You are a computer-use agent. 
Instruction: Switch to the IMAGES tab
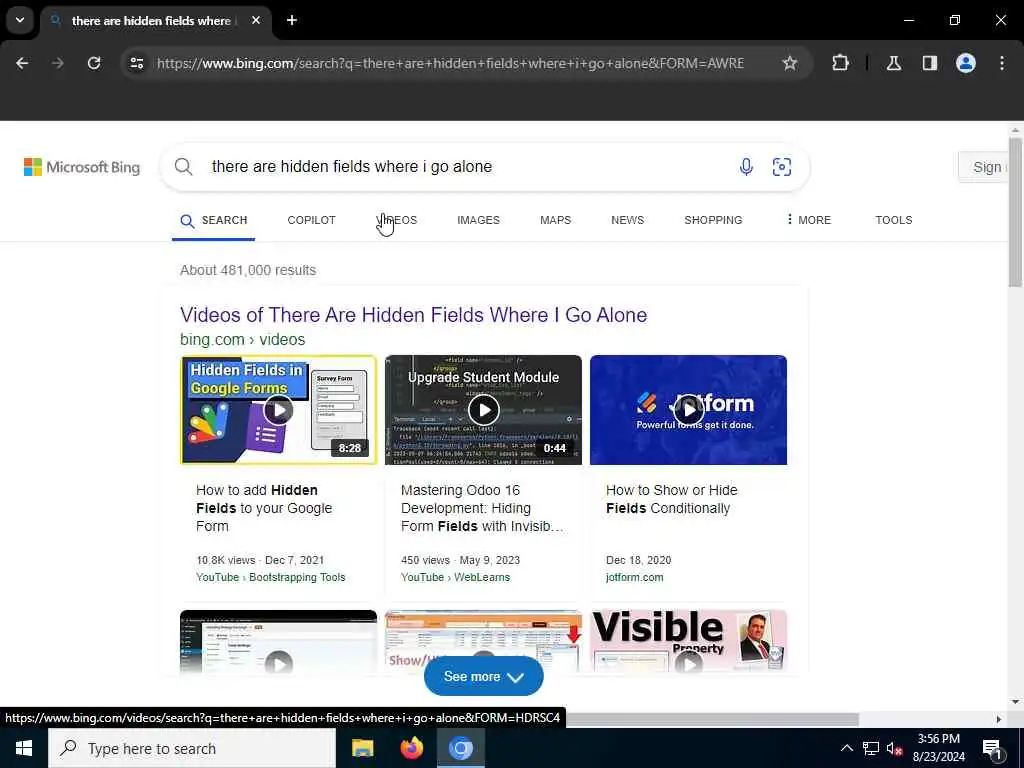[x=478, y=220]
